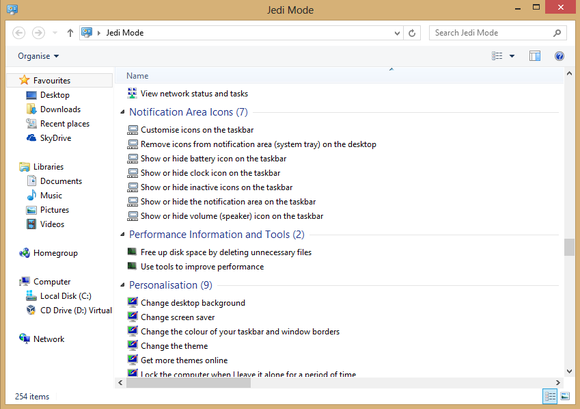Open the recent locations dropdown arrow

(55, 33)
